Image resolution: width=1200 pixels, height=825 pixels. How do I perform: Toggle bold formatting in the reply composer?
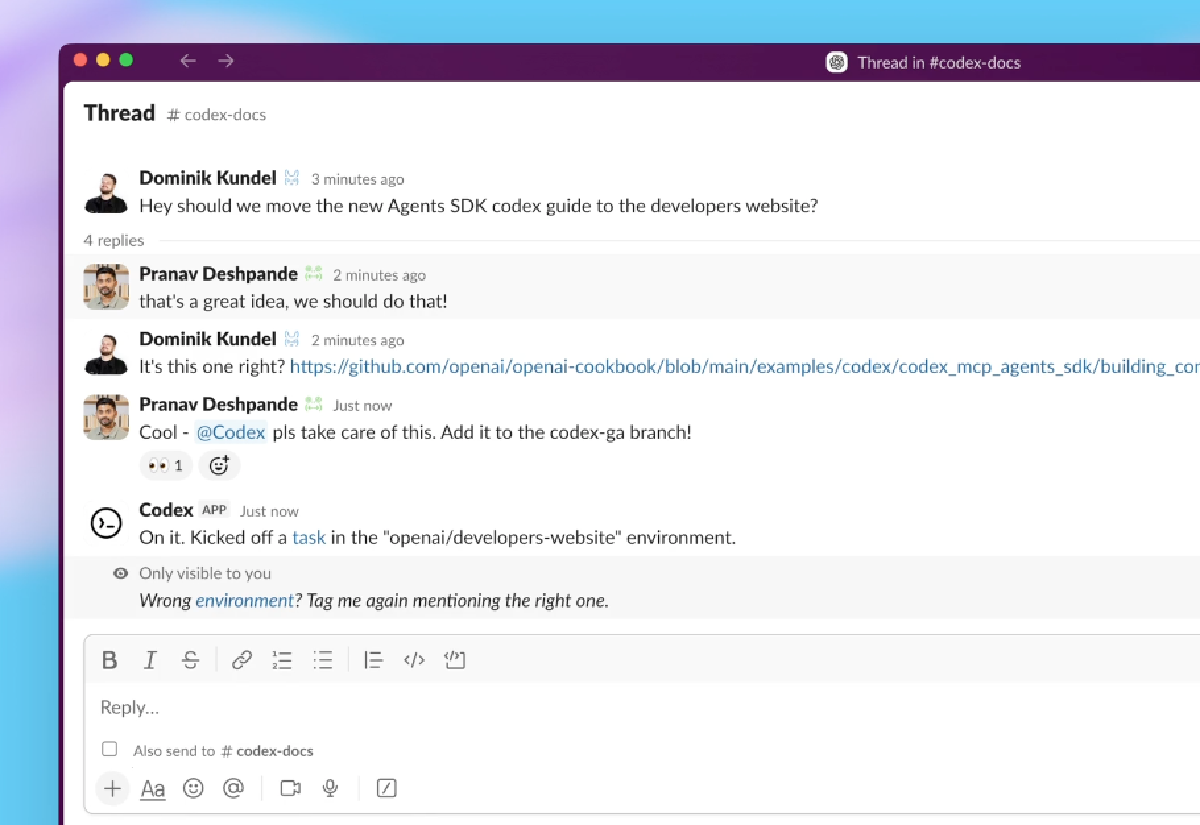point(110,660)
